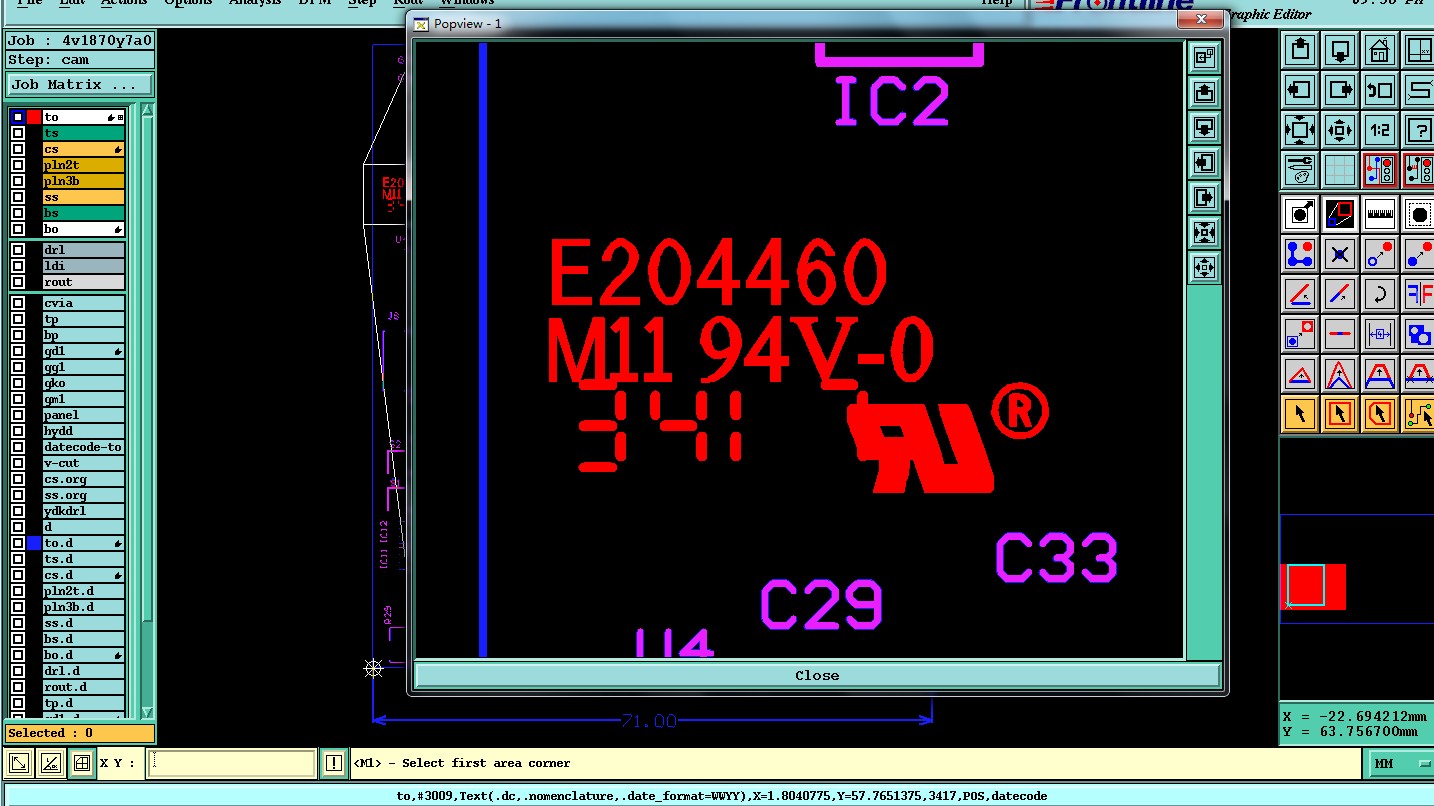Click the zoom-out arrows icon in Popview toolbar
Image resolution: width=1434 pixels, height=806 pixels.
(1204, 267)
